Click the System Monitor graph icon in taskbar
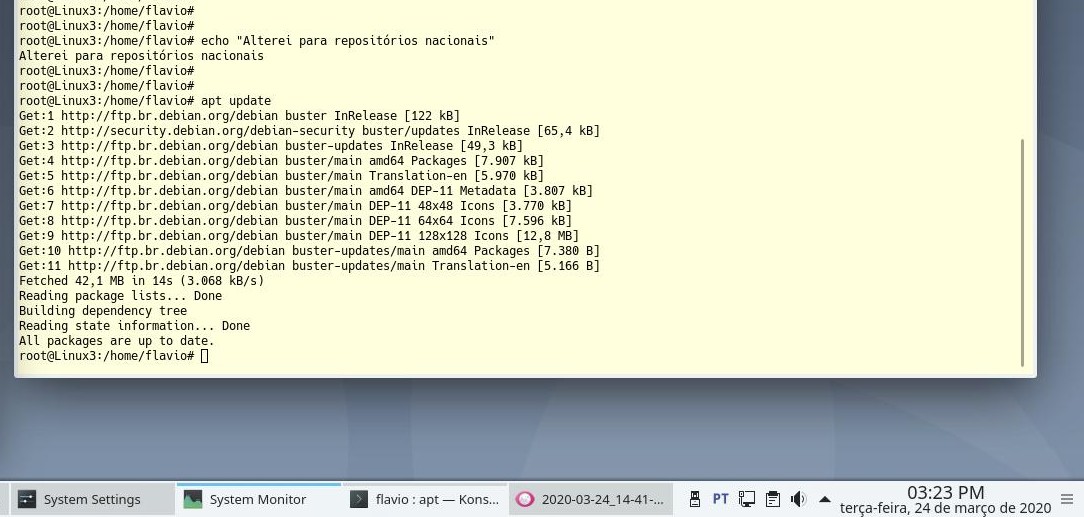Screen dimensions: 1084x517 [192, 499]
